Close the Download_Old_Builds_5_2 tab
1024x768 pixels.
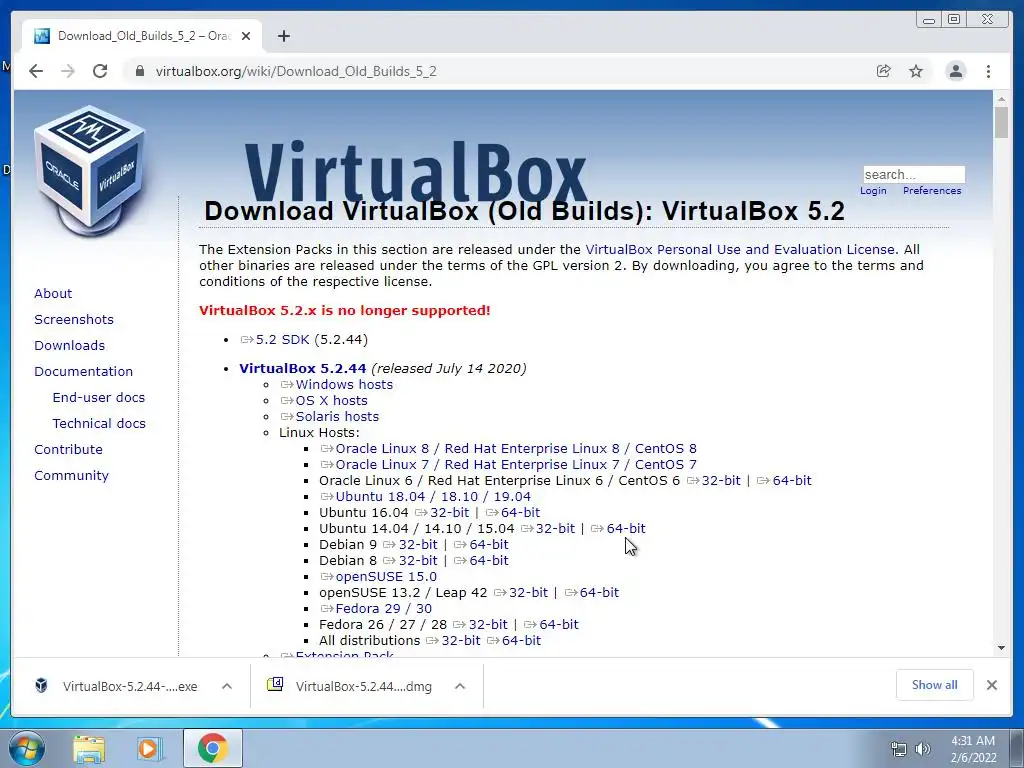pyautogui.click(x=246, y=36)
